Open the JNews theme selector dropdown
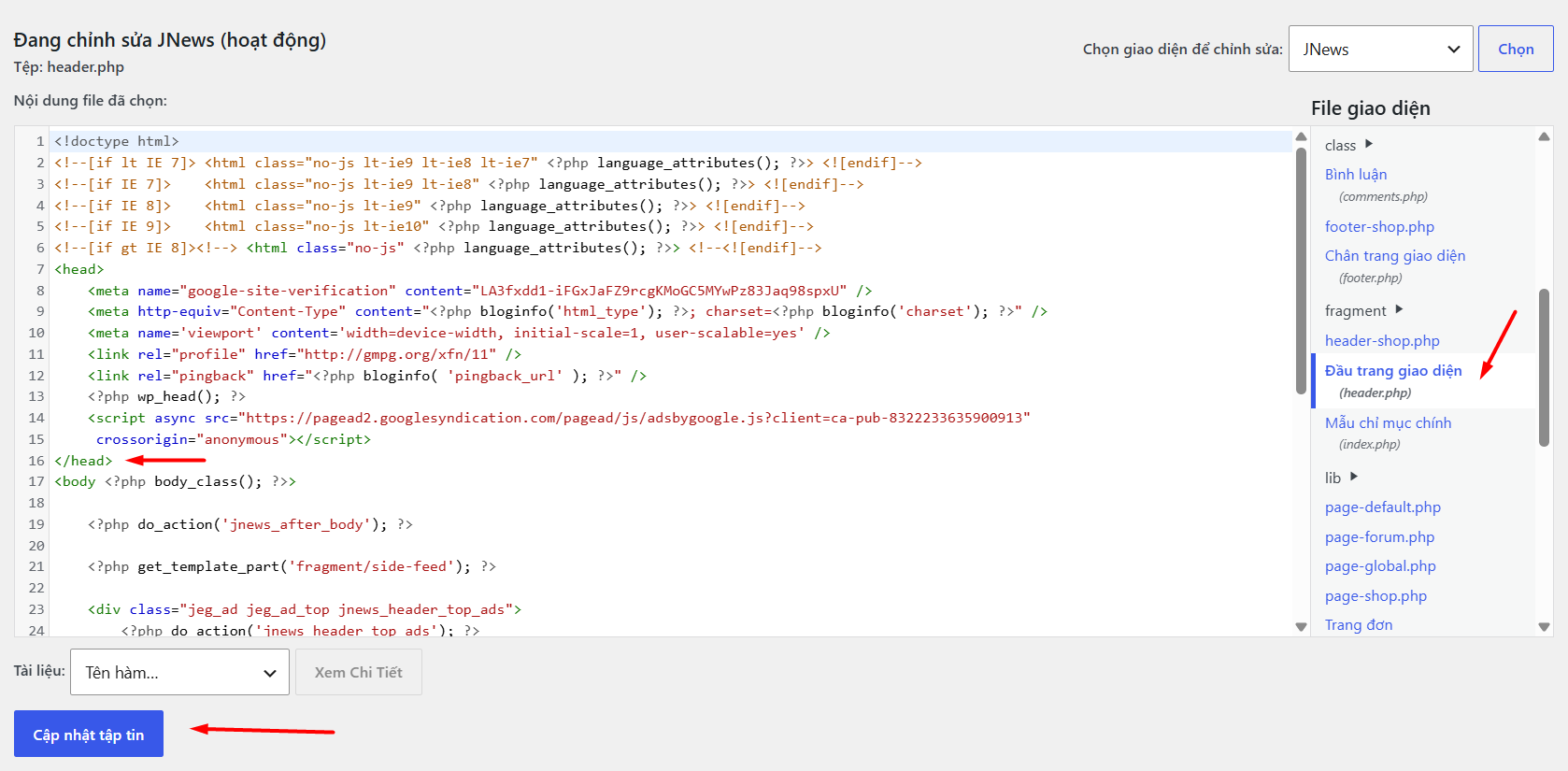Screen dimensions: 1568x771 tap(1380, 49)
